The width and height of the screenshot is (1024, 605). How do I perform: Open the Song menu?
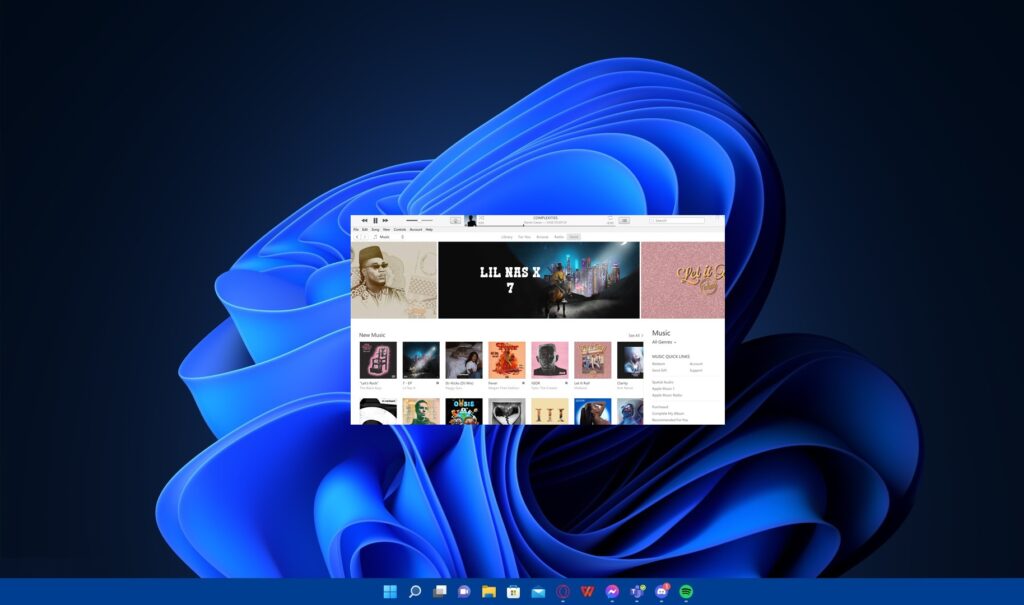tap(376, 229)
